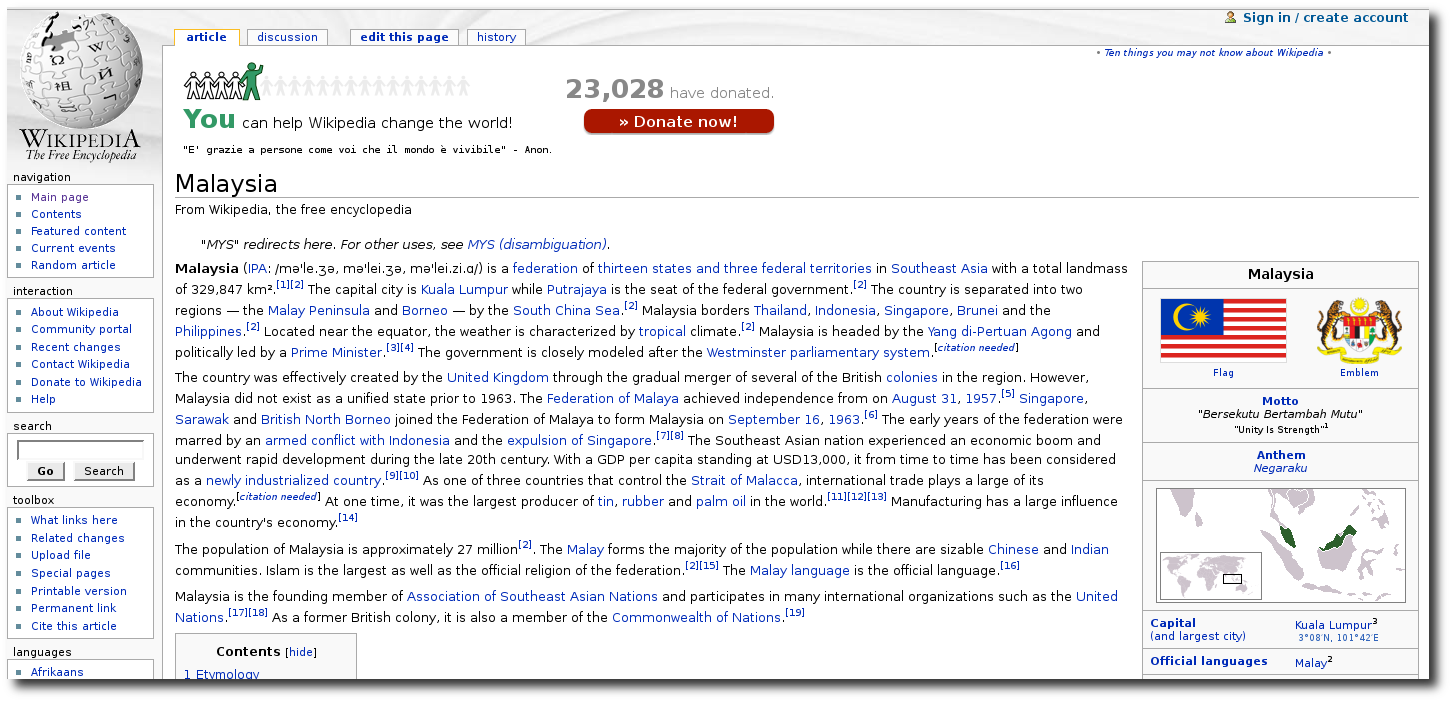
Task: Open Help link in sidebar
Action: pyautogui.click(x=43, y=399)
